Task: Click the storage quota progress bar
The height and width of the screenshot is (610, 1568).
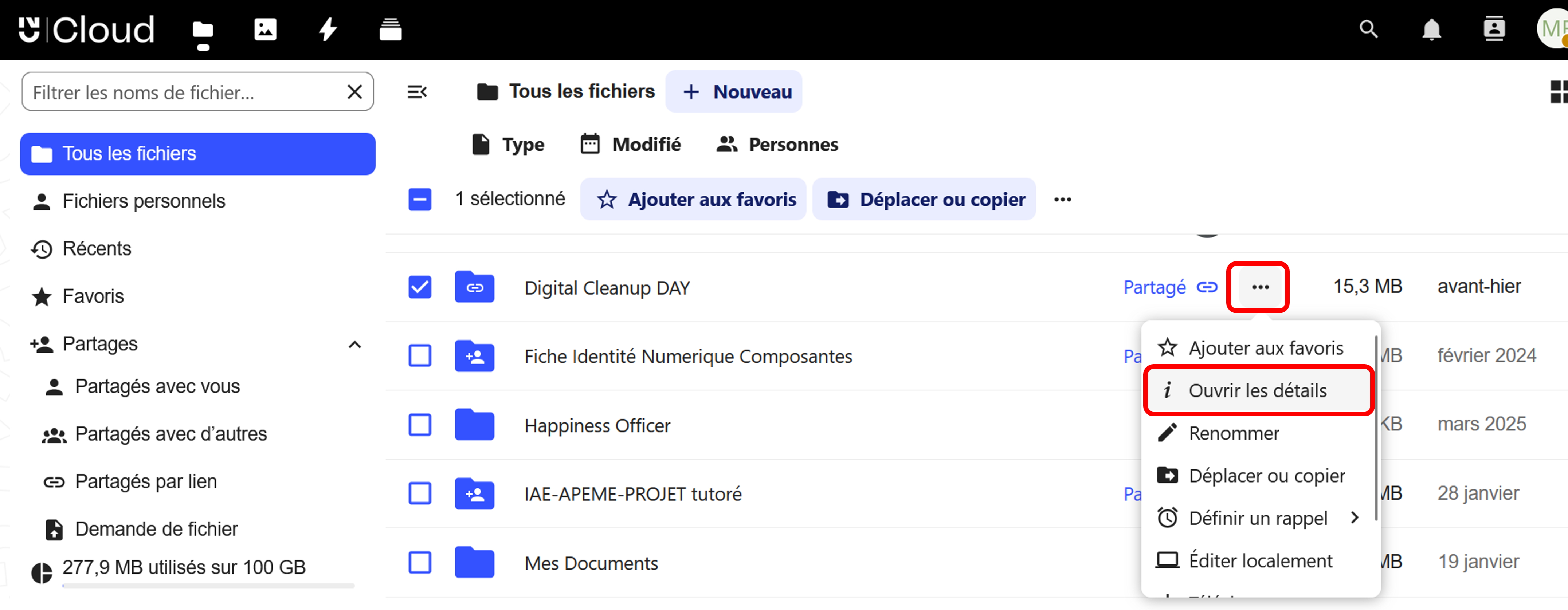Action: (x=208, y=586)
